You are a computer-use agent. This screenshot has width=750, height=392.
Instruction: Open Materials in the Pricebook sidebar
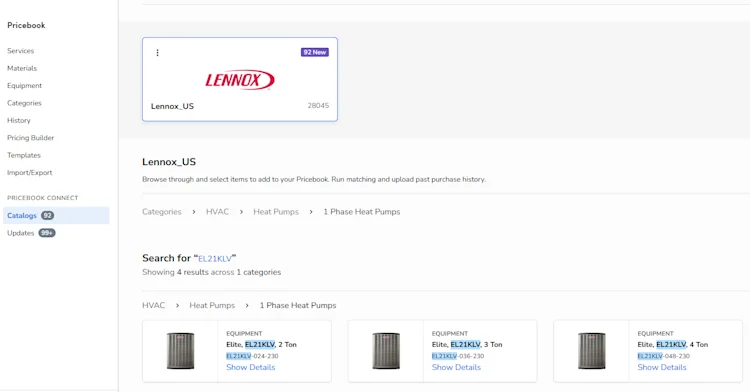click(x=22, y=68)
